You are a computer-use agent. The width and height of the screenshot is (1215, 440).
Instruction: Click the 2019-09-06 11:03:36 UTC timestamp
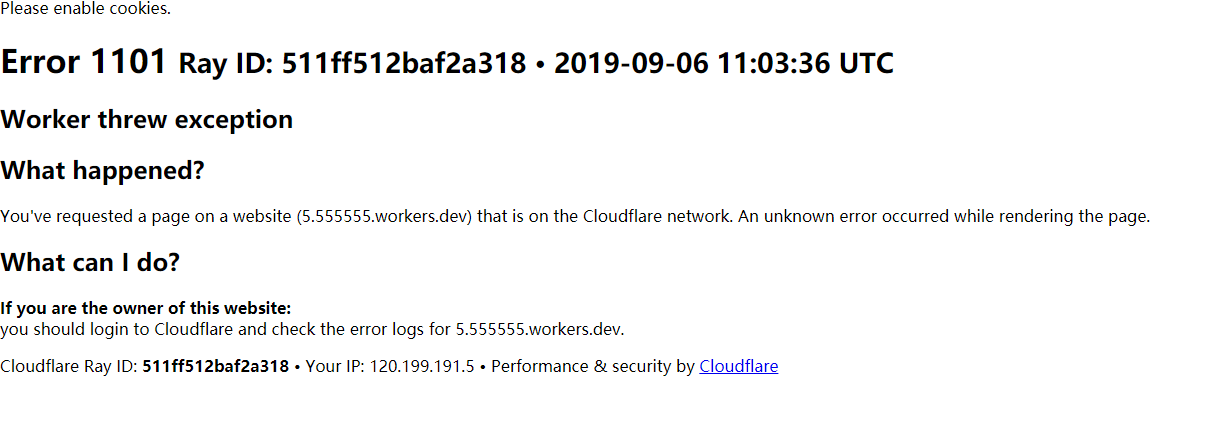click(x=723, y=64)
